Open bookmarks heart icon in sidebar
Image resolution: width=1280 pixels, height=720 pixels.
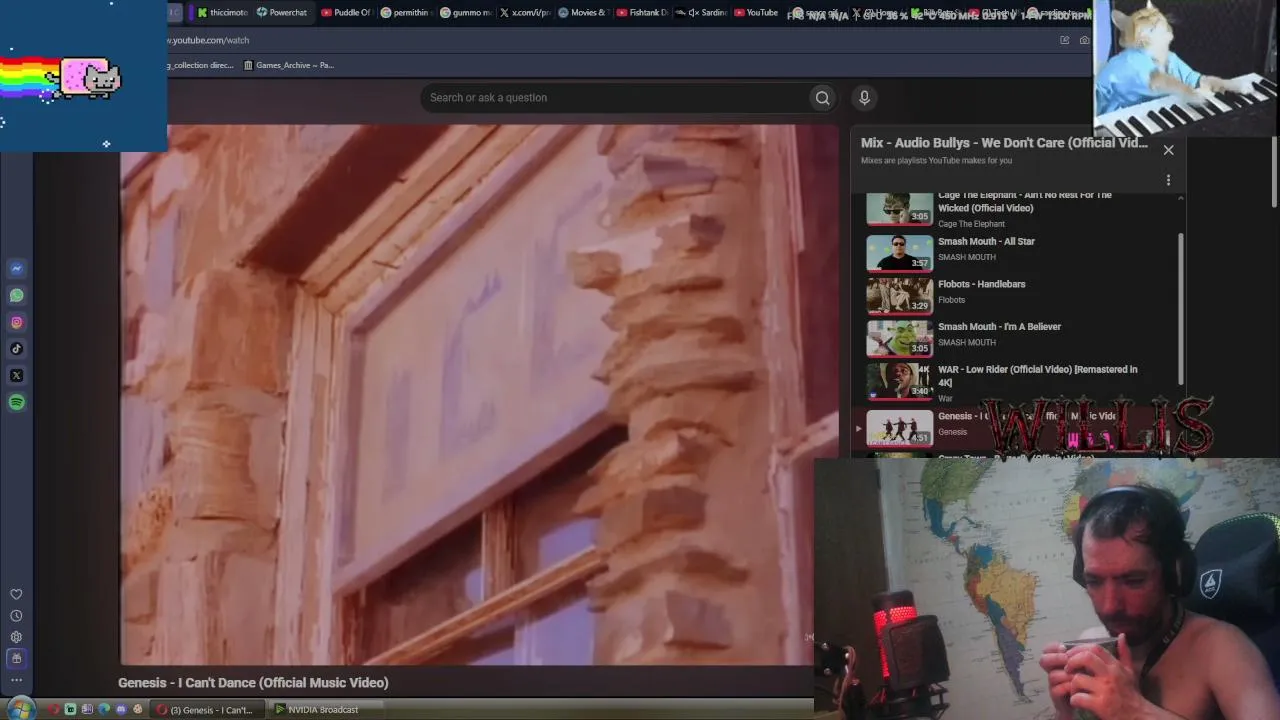coord(16,595)
